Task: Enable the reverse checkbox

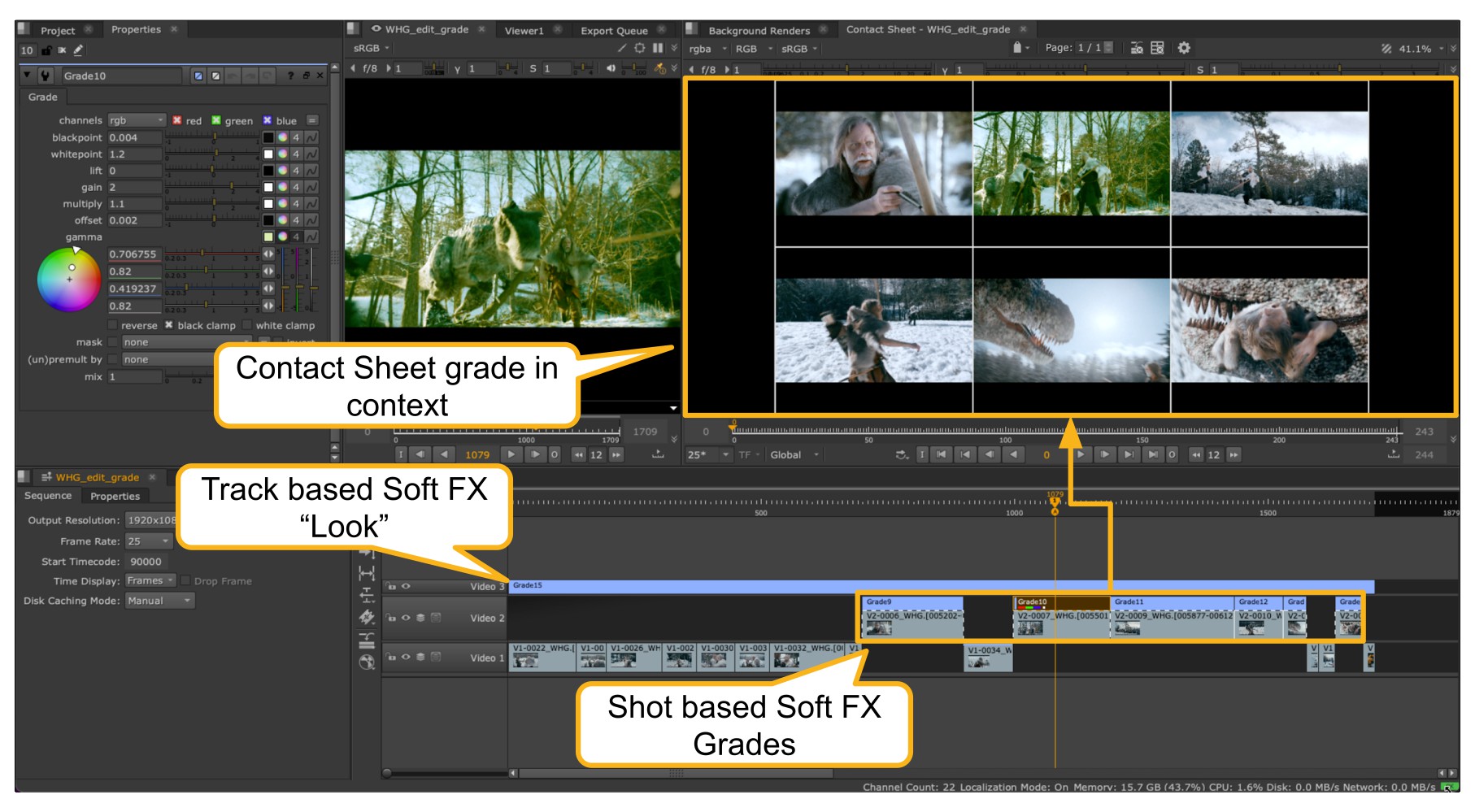Action: (113, 325)
